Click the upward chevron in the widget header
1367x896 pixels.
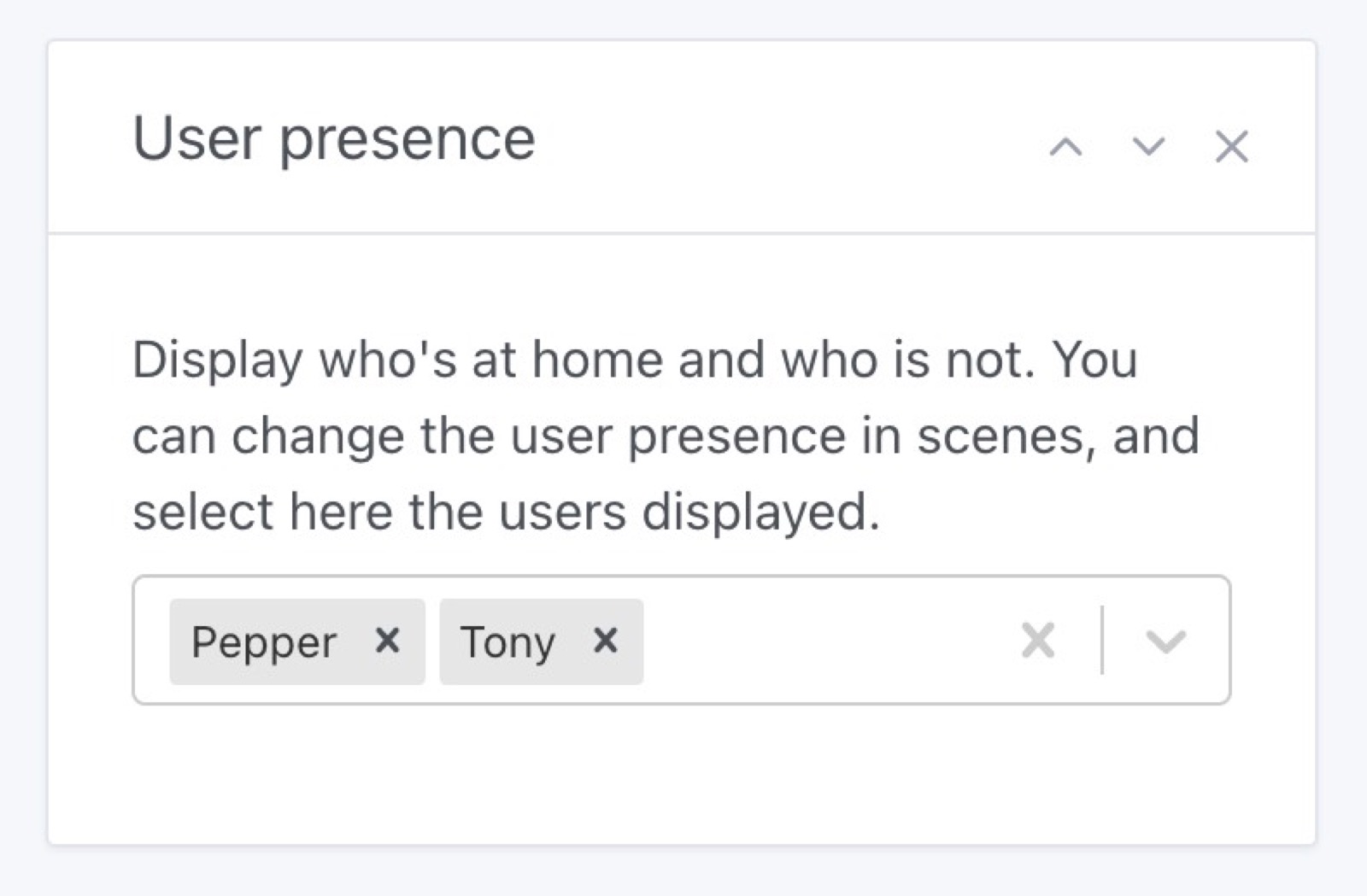tap(1065, 147)
